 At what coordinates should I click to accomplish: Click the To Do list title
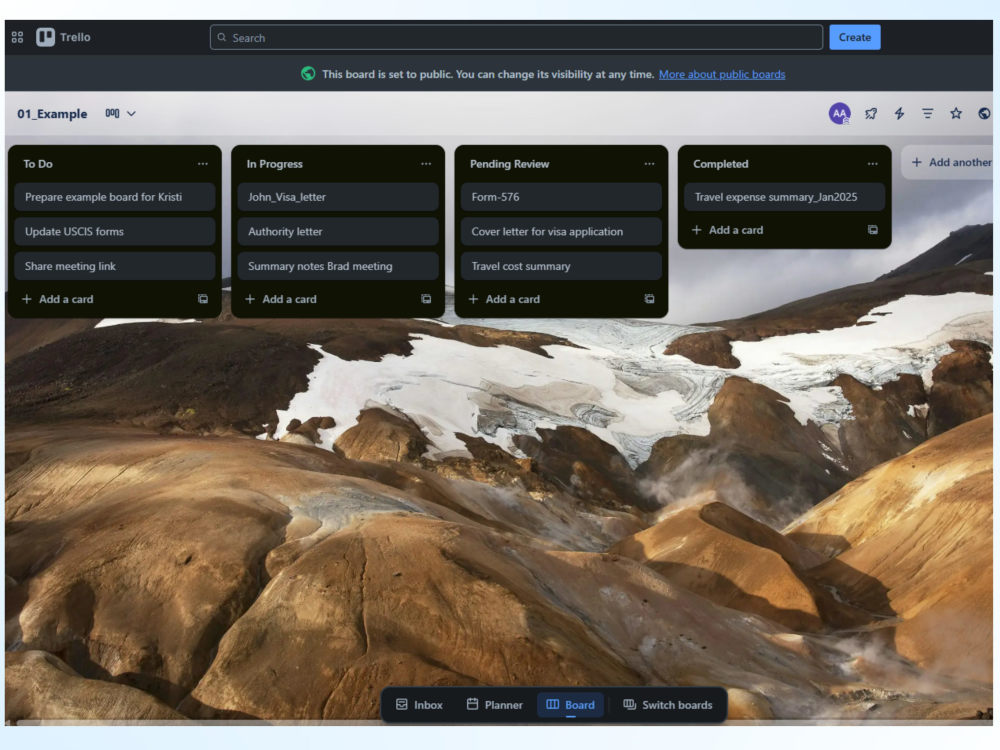(38, 164)
